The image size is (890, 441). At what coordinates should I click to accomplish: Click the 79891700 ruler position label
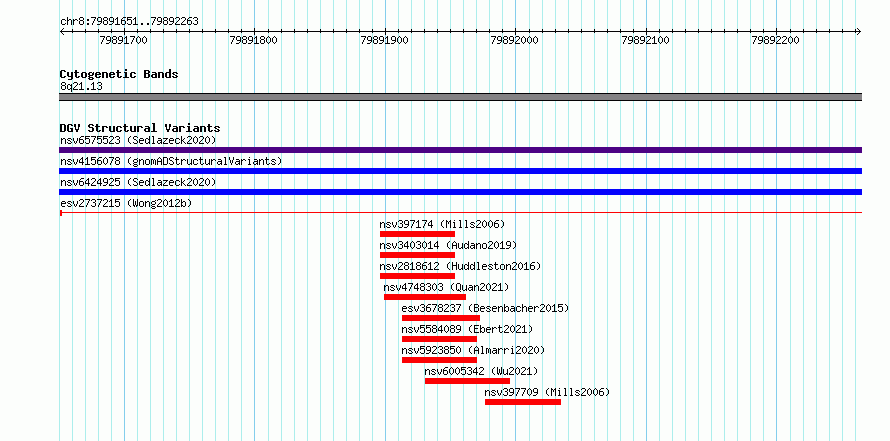pos(123,40)
